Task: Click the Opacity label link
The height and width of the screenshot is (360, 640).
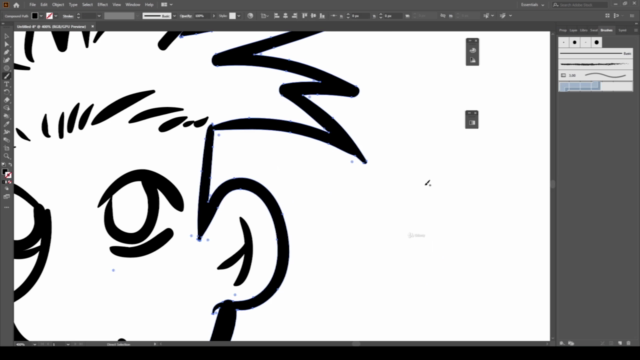Action: point(186,16)
